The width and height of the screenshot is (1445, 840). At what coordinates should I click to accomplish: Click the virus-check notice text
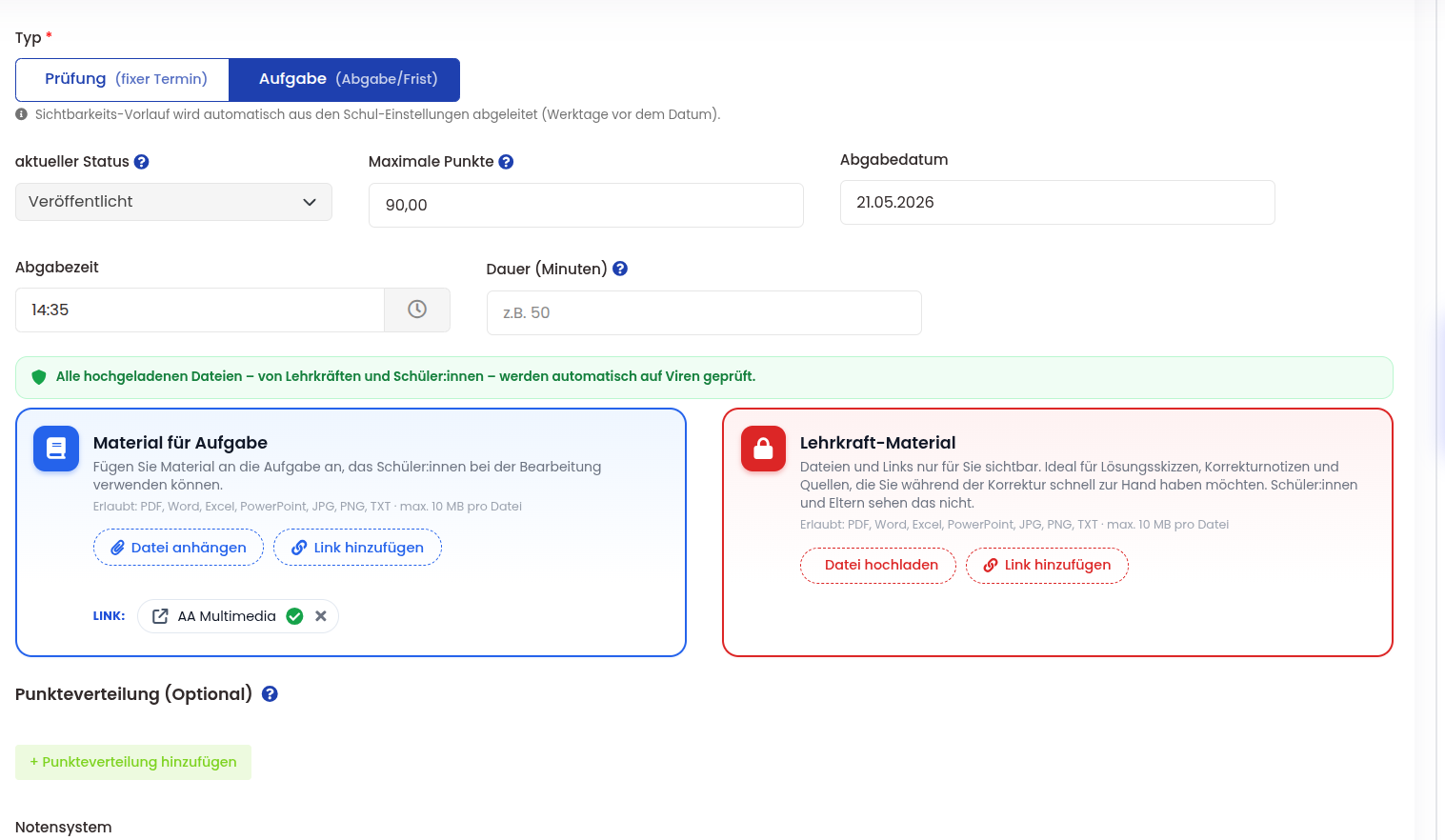(406, 376)
